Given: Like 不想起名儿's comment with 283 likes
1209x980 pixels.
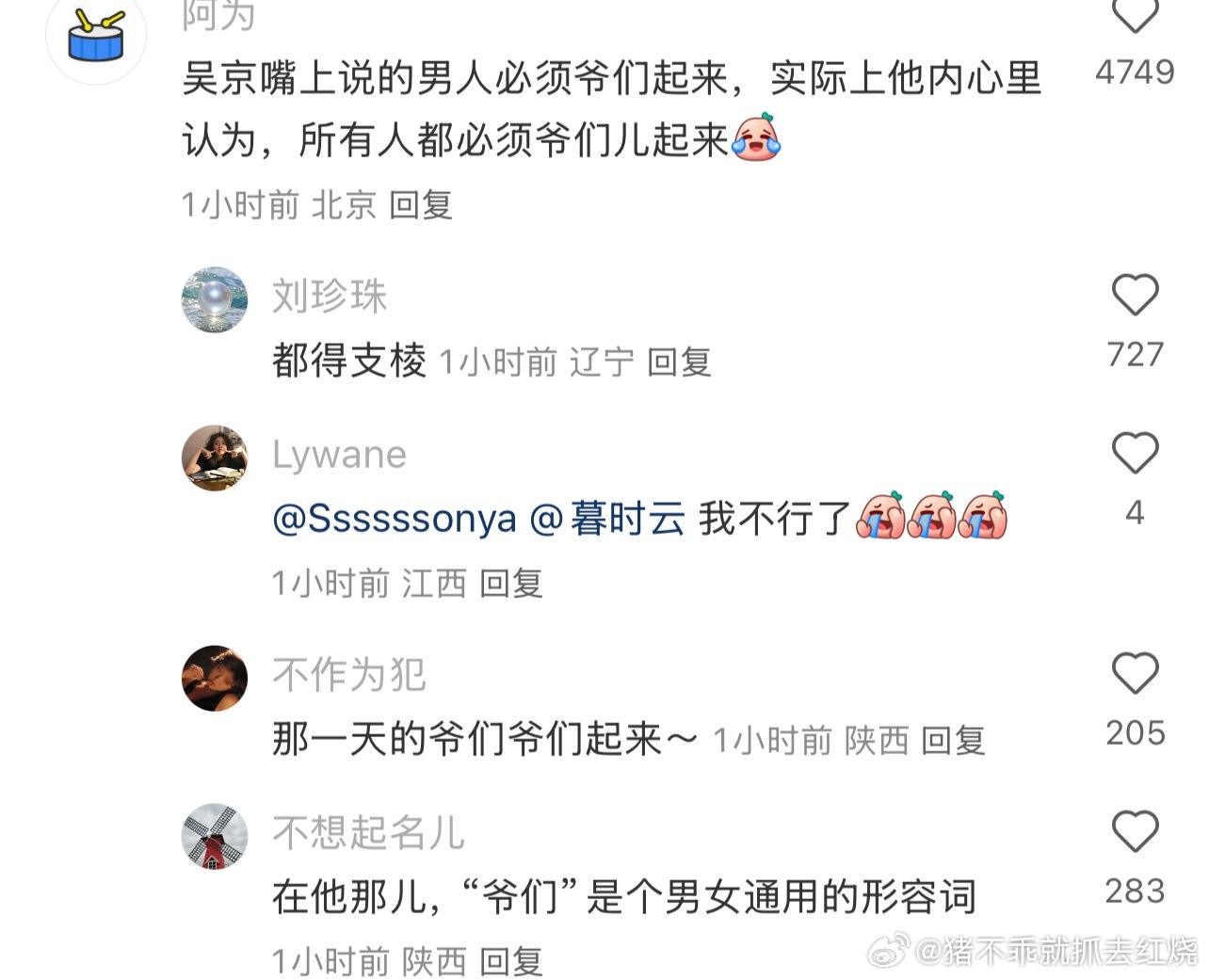Looking at the screenshot, I should pyautogui.click(x=1135, y=831).
